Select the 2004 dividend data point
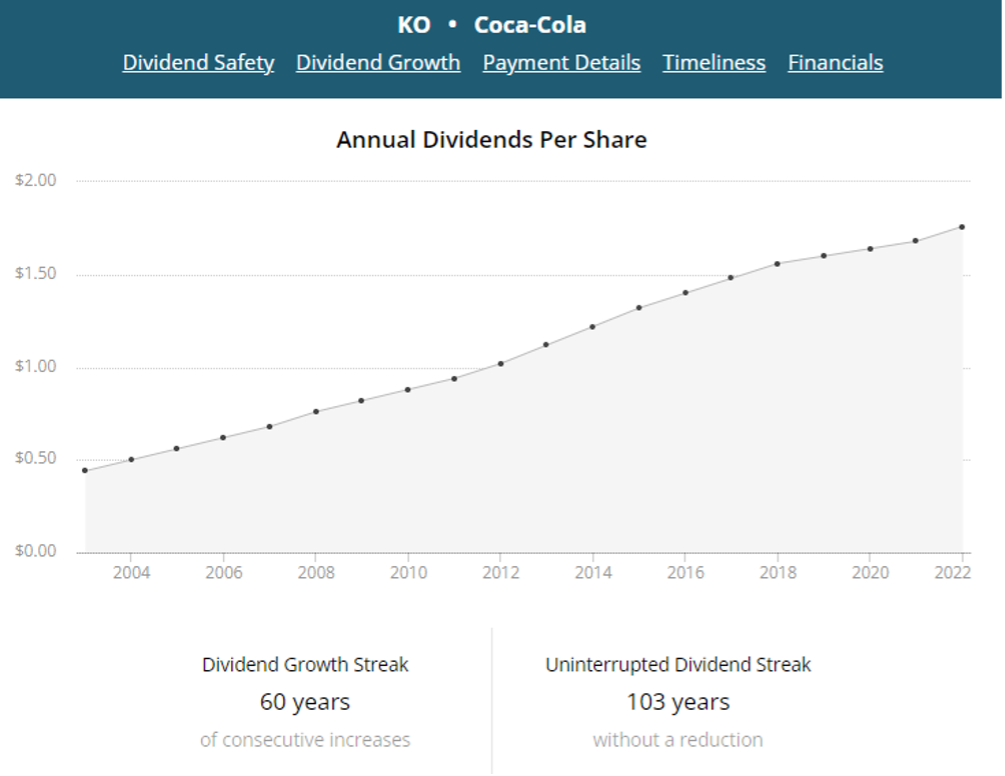 [x=131, y=459]
